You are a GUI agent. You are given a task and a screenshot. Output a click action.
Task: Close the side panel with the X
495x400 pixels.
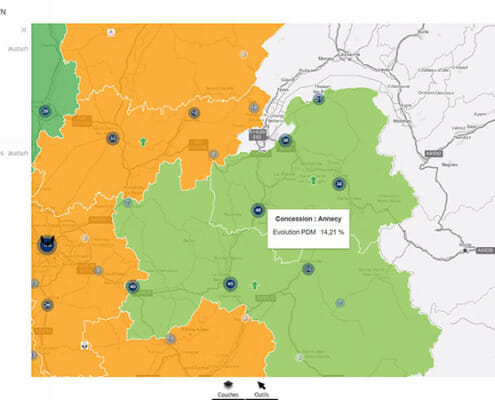[x=24, y=30]
